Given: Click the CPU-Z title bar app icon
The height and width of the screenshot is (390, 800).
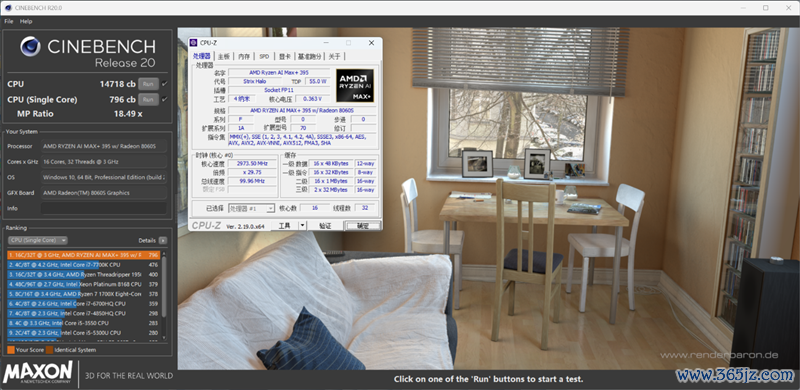Looking at the screenshot, I should (194, 42).
